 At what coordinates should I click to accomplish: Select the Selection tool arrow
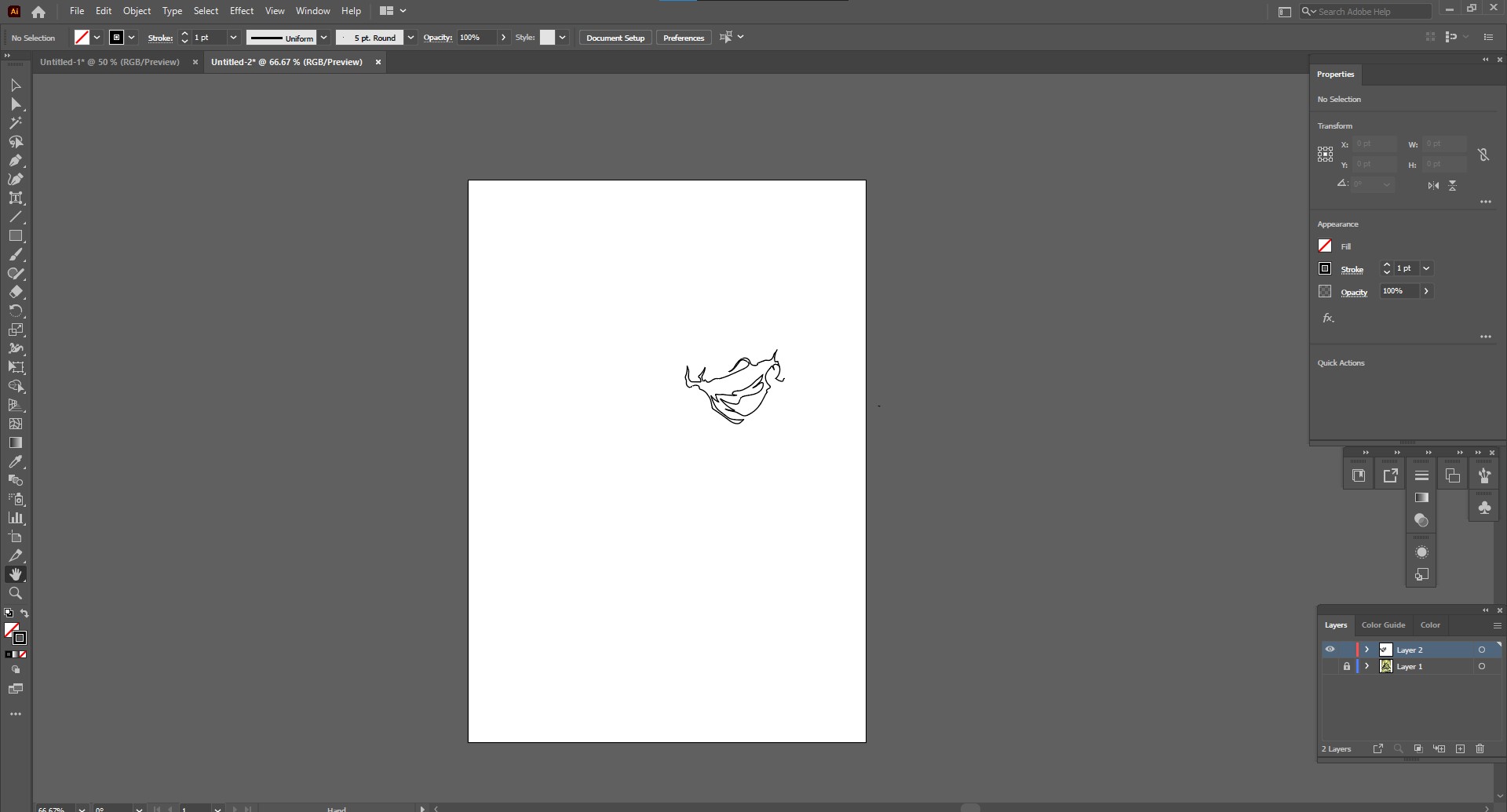pyautogui.click(x=16, y=85)
